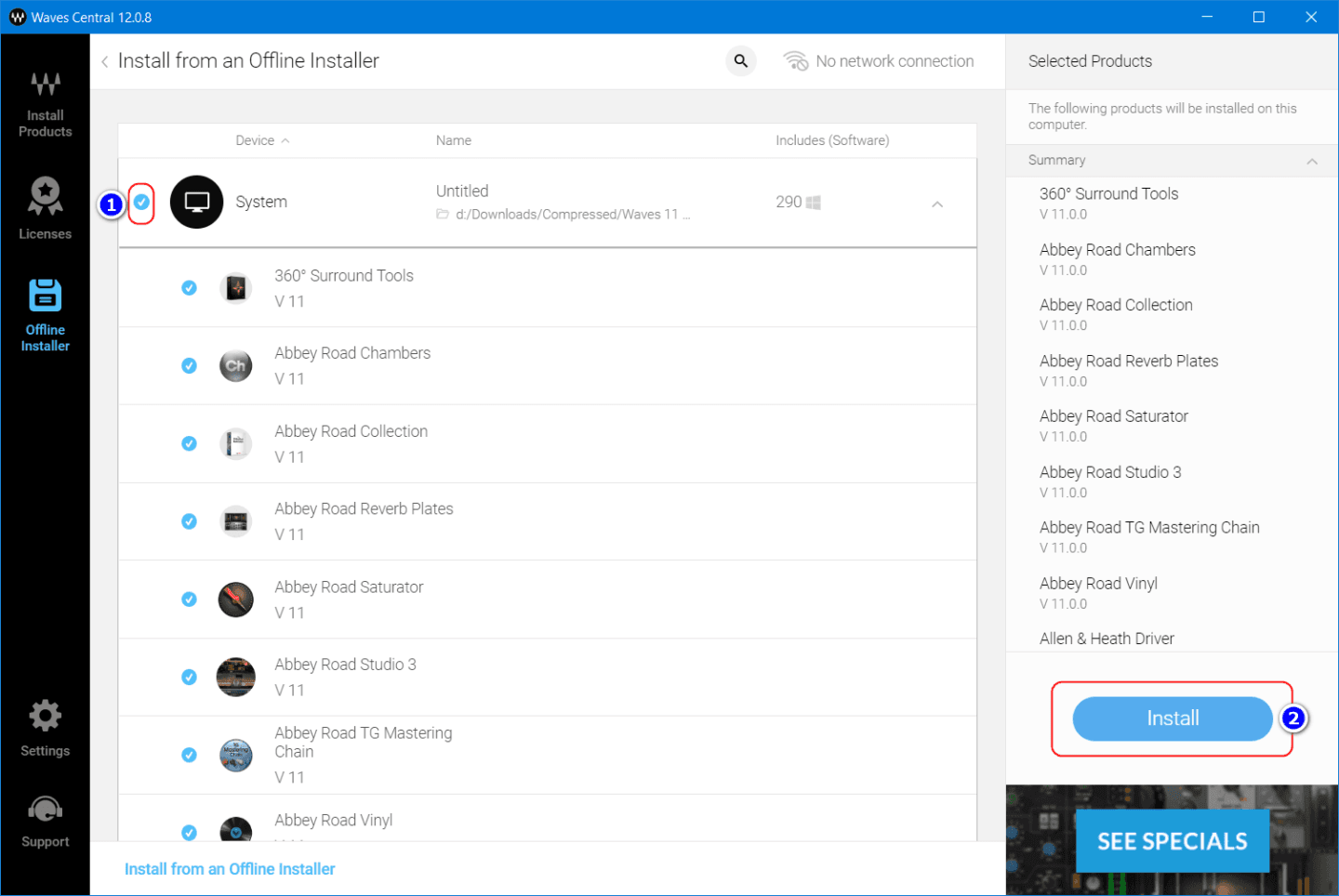This screenshot has width=1339, height=896.
Task: Click the Selected Products heading
Action: click(1090, 61)
